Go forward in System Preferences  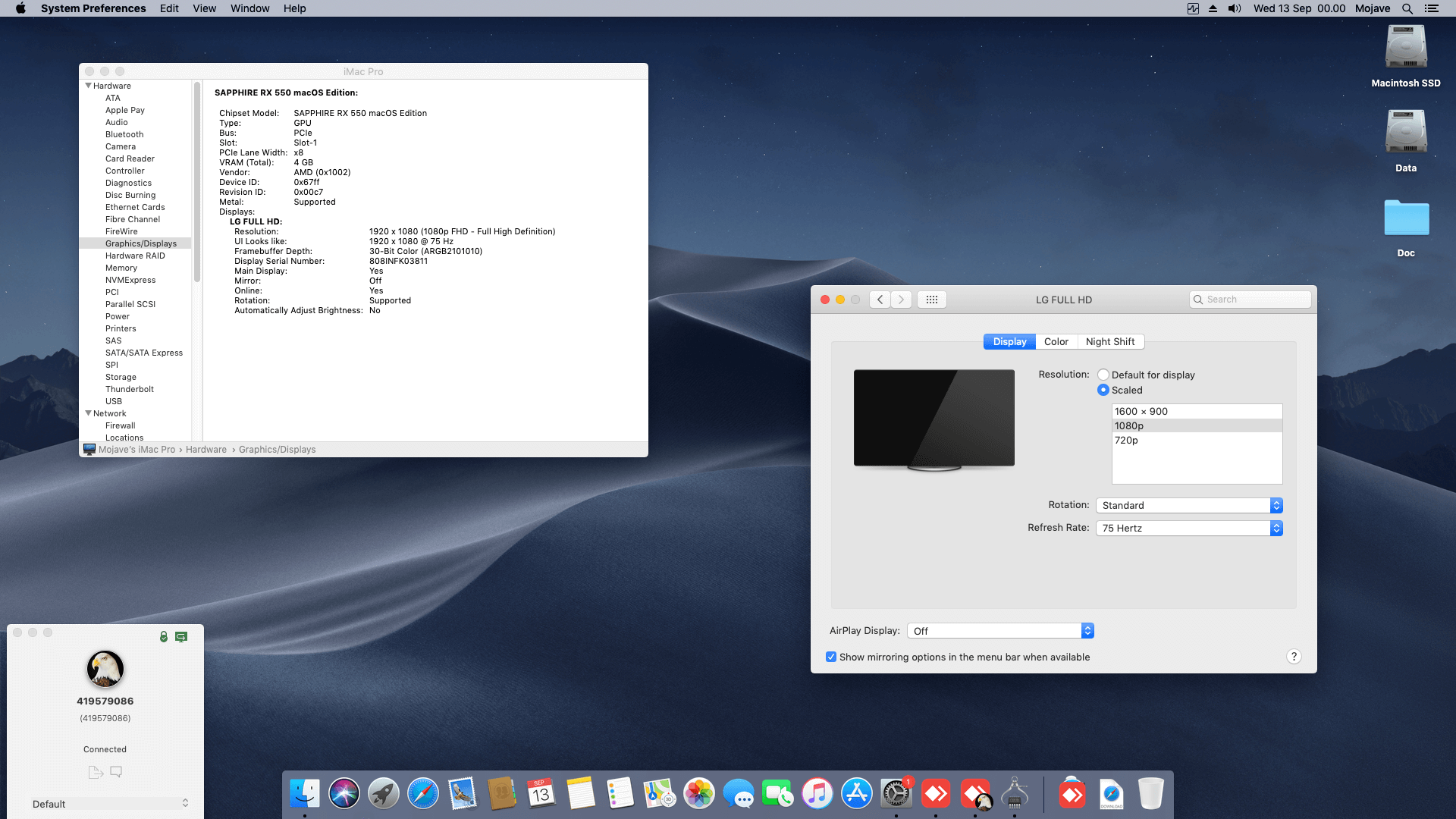[901, 300]
